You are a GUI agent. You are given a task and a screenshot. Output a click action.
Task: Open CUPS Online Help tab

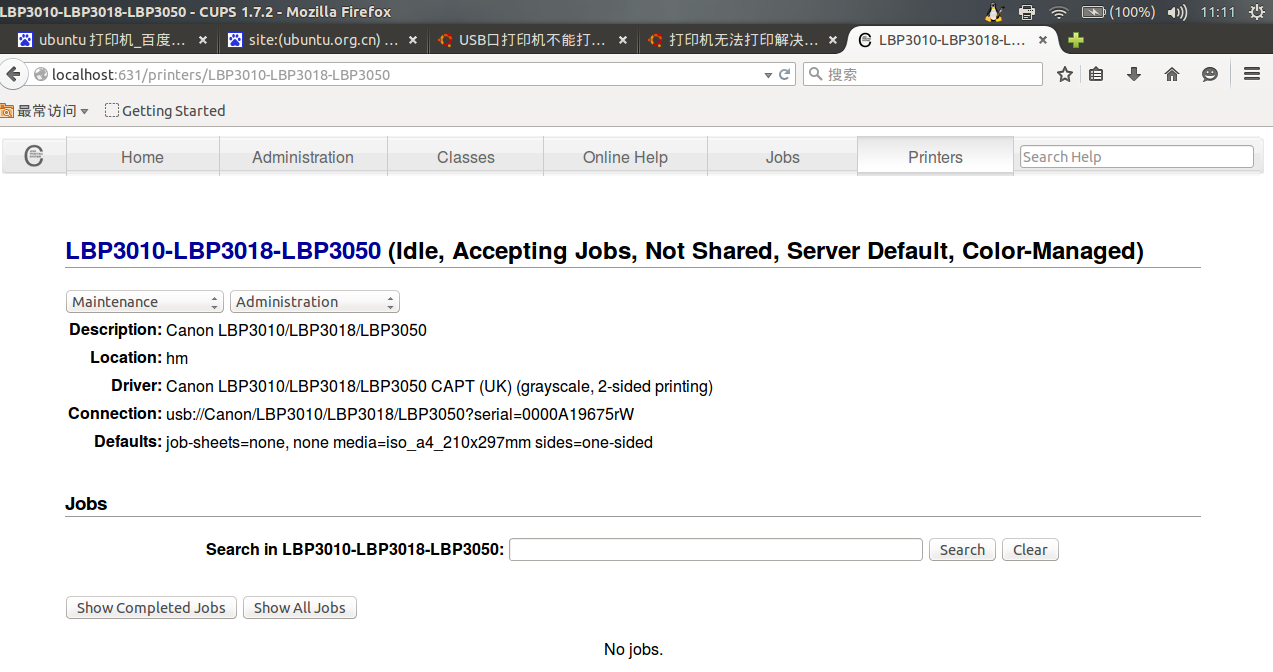point(625,157)
